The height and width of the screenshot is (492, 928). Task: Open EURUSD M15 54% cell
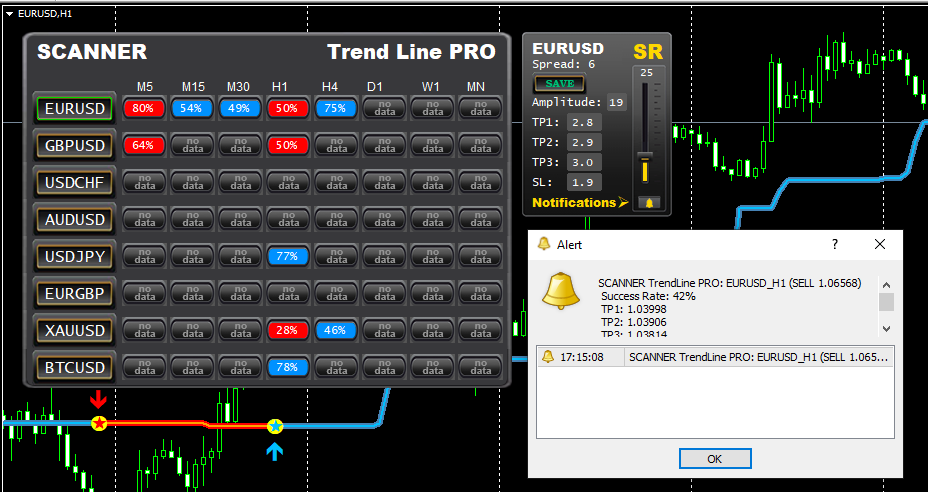pos(192,108)
